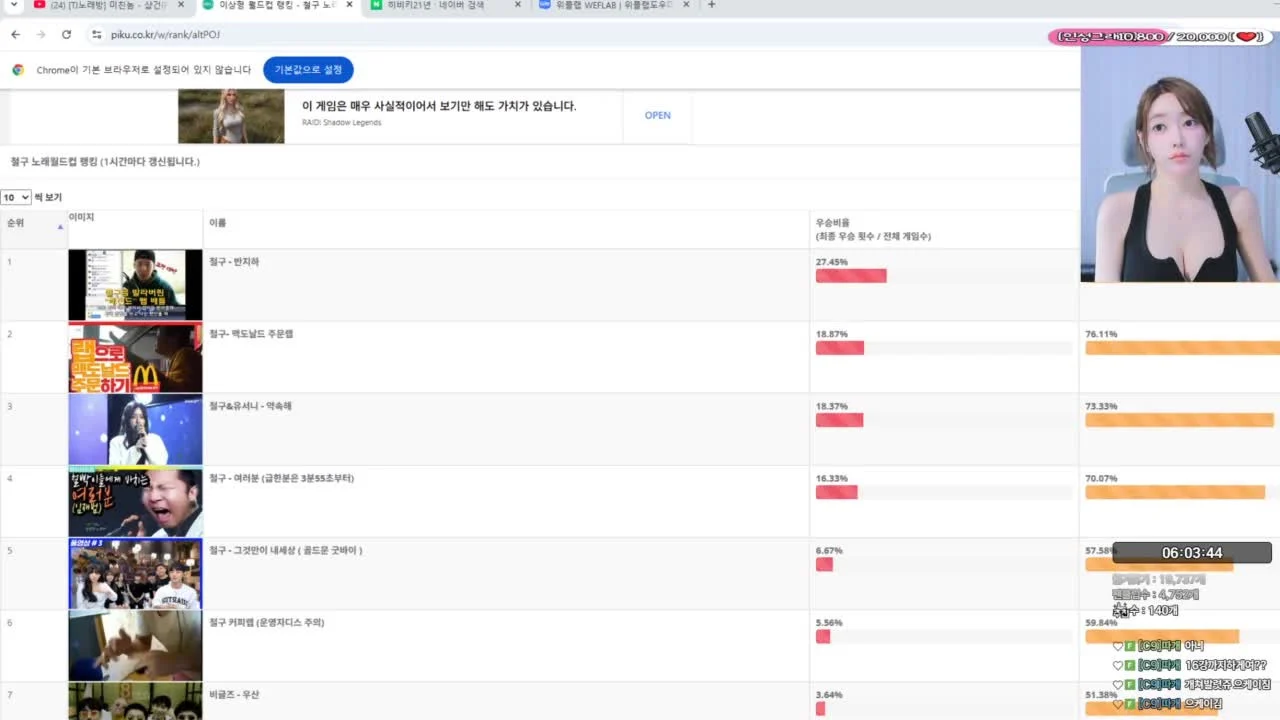Open the tab search dropdown arrow

14,5
